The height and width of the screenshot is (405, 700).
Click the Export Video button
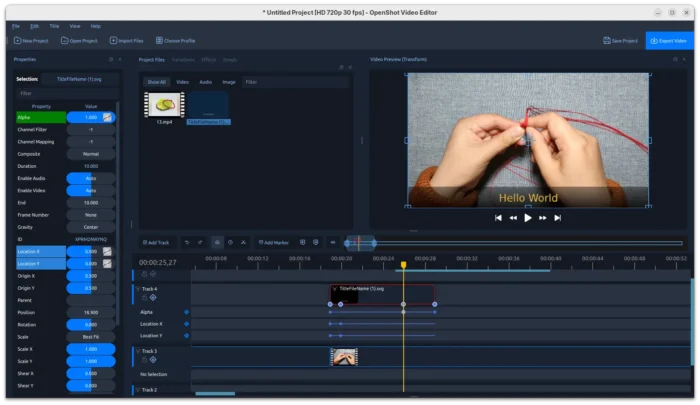point(668,41)
